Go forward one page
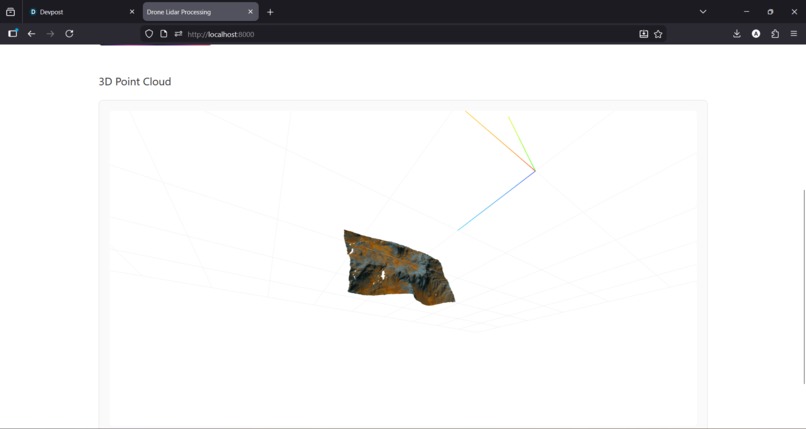 point(50,34)
